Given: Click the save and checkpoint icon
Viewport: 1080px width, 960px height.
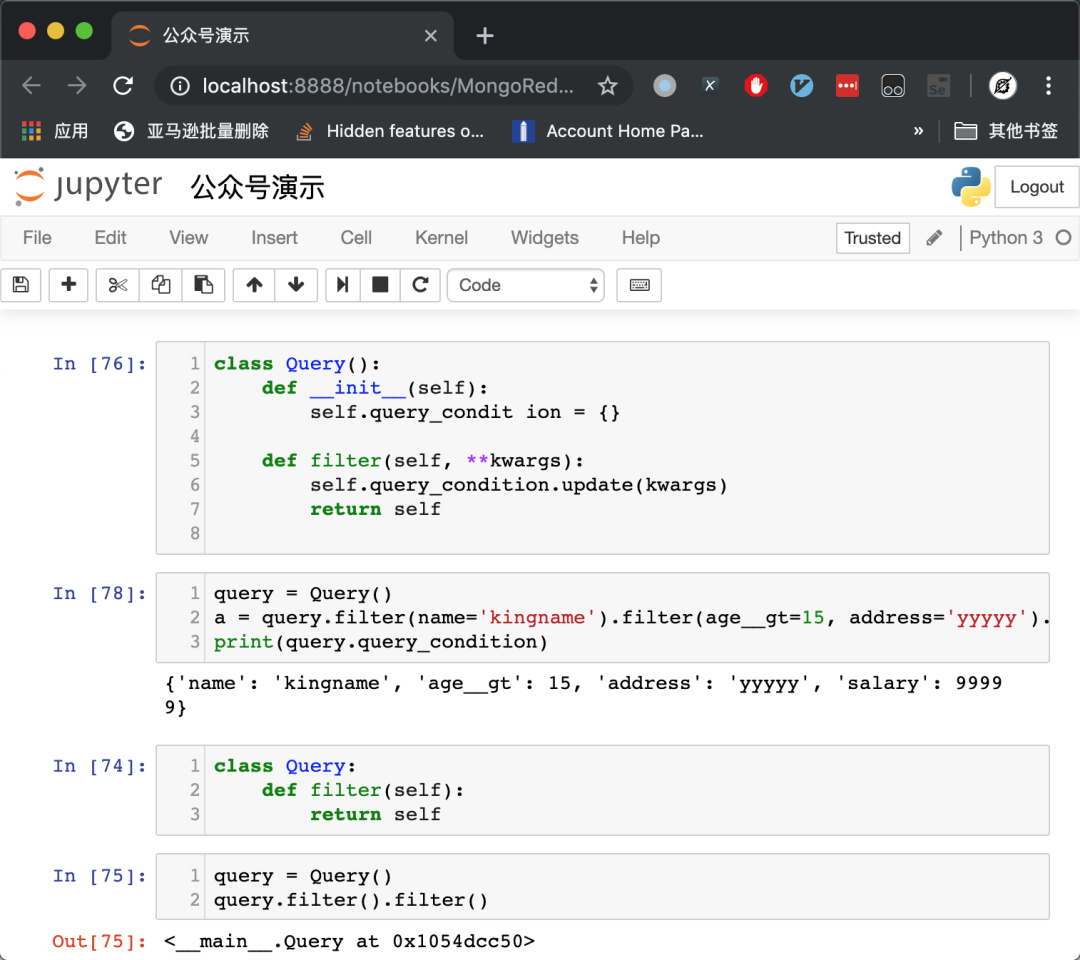Looking at the screenshot, I should point(21,285).
